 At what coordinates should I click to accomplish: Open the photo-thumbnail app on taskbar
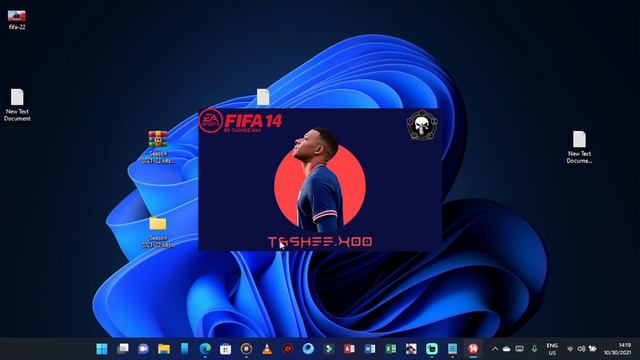click(411, 349)
